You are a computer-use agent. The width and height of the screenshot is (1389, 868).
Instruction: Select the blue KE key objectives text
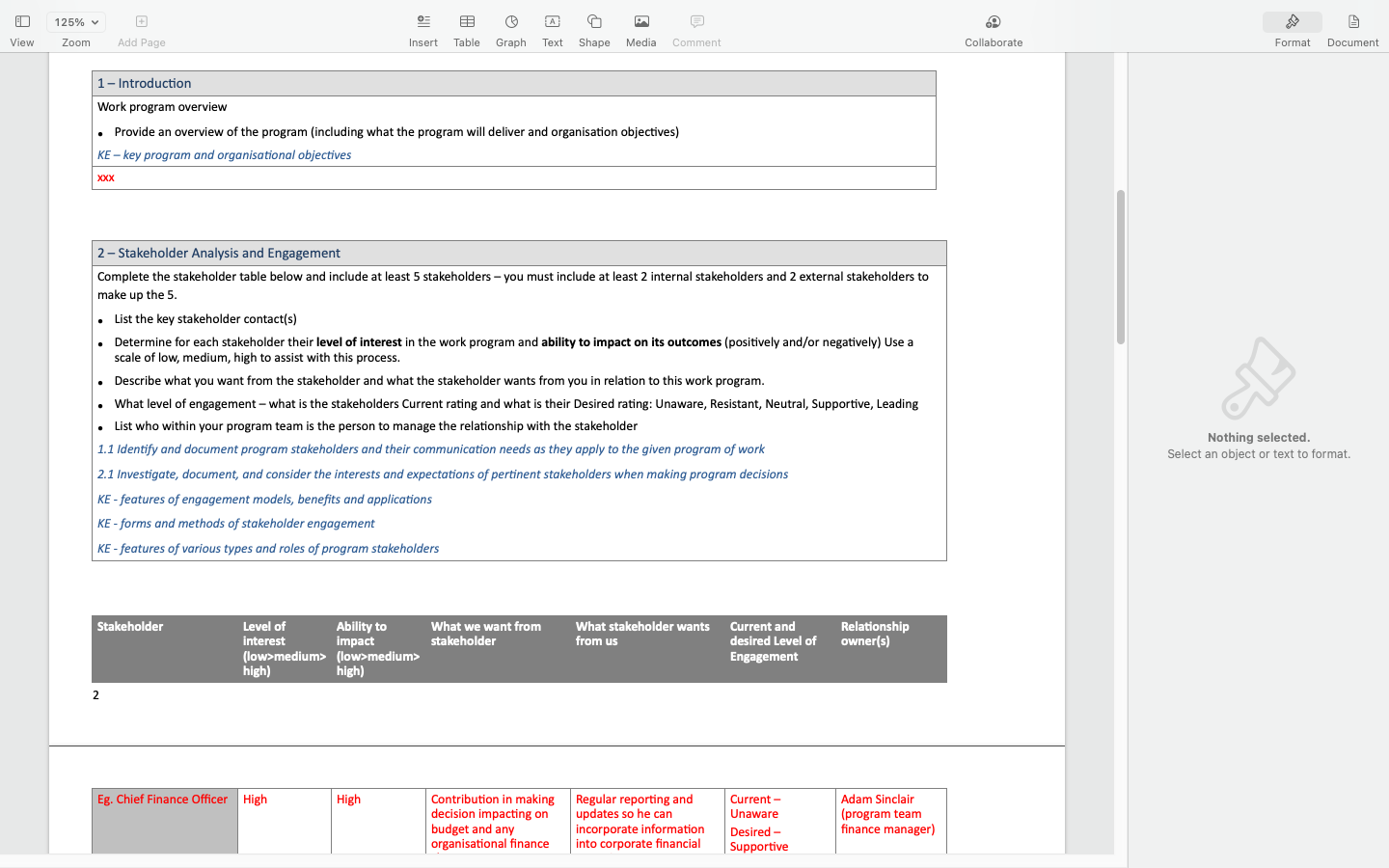click(224, 154)
